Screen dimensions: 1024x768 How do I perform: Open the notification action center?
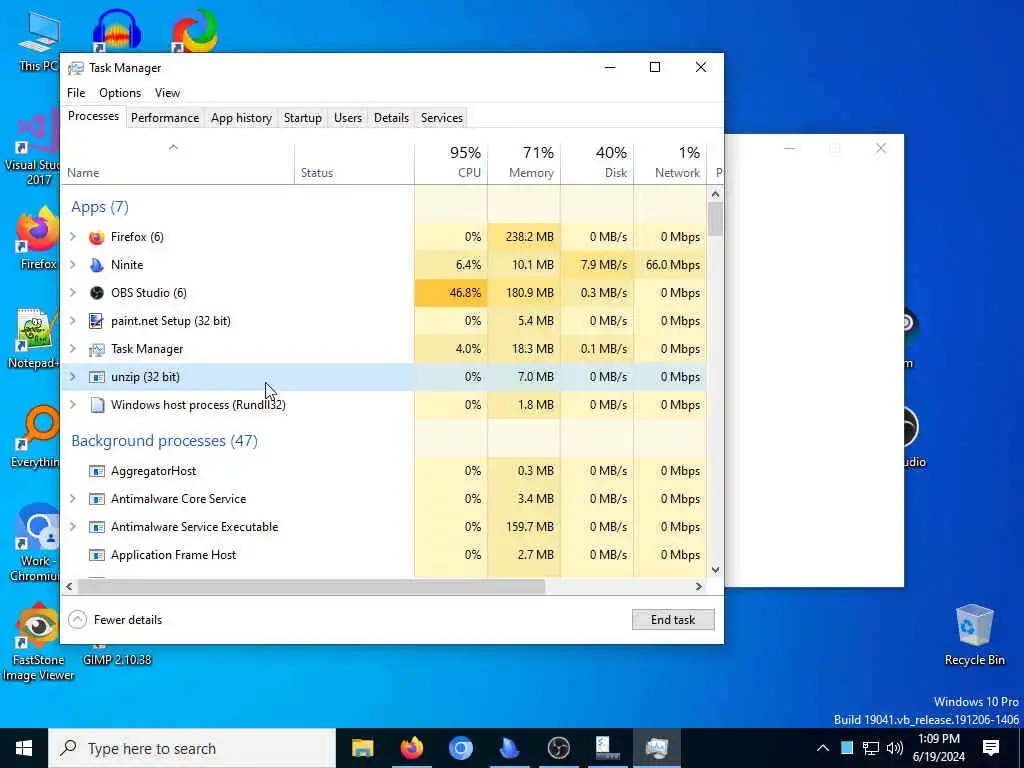pyautogui.click(x=991, y=748)
